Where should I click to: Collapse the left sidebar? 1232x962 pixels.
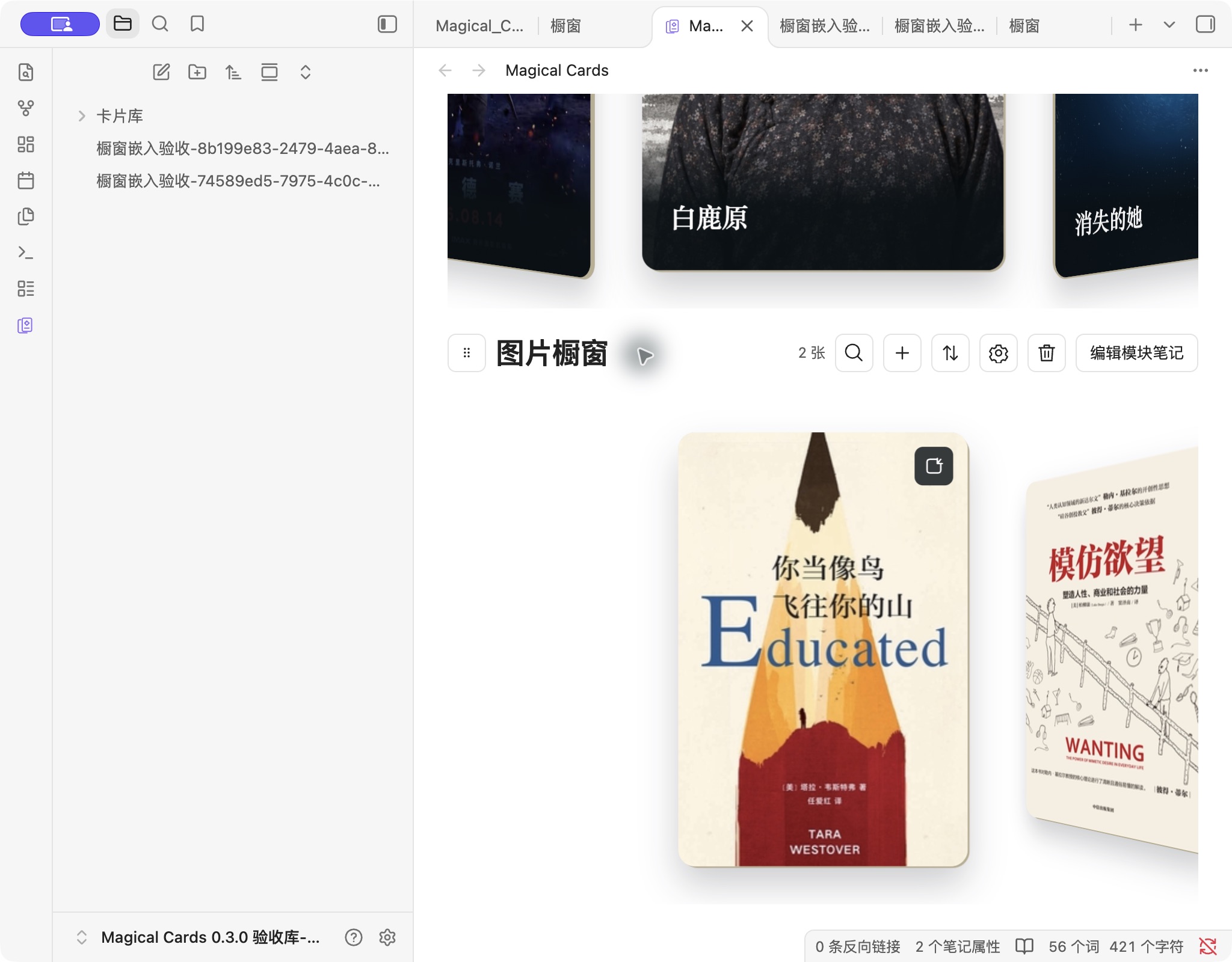click(387, 24)
